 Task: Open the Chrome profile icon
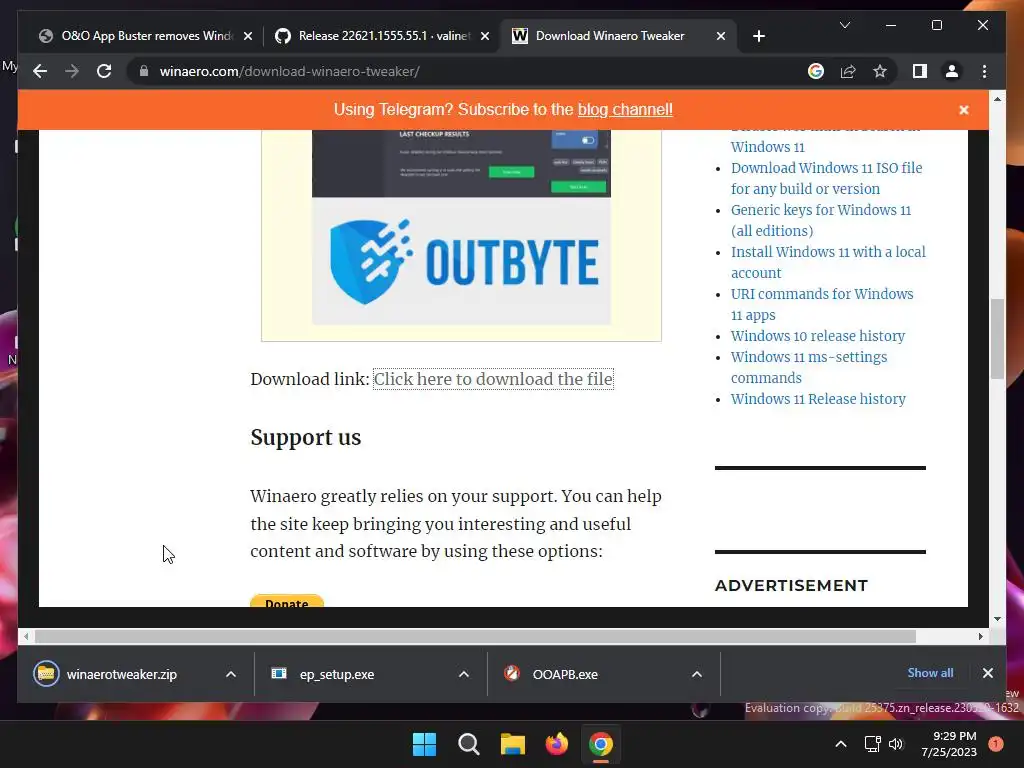coord(952,71)
